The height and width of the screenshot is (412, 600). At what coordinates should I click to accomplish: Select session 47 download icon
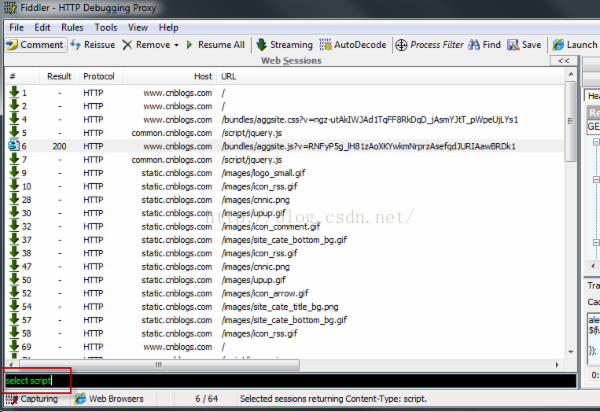point(14,267)
